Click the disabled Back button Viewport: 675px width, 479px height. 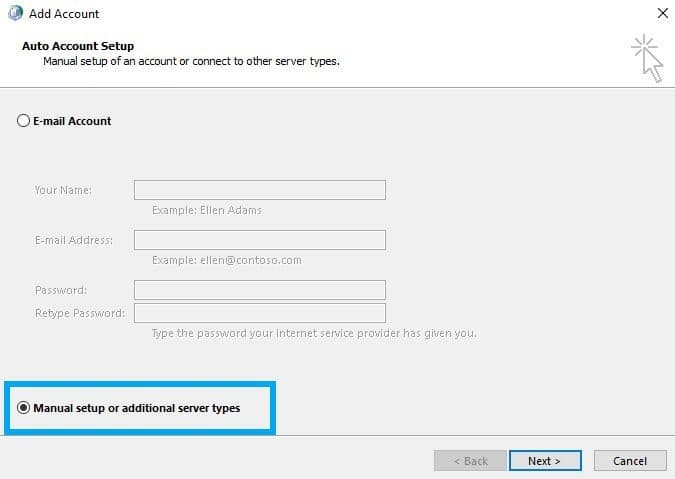pos(470,461)
